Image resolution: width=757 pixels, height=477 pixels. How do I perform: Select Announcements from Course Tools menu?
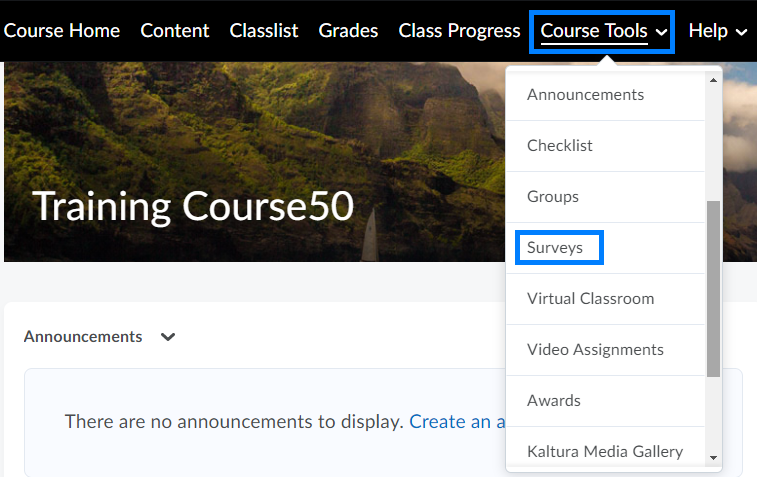click(x=585, y=95)
